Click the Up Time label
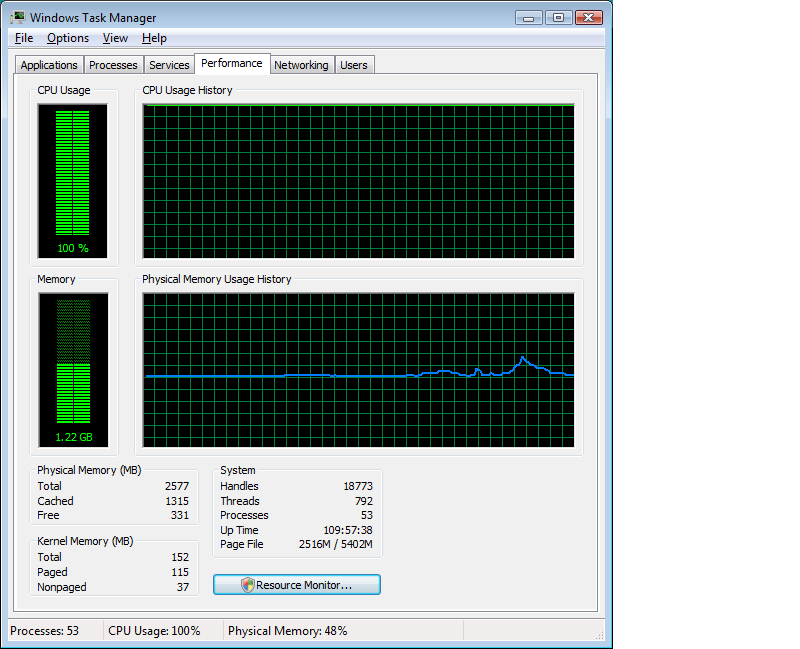 (239, 530)
